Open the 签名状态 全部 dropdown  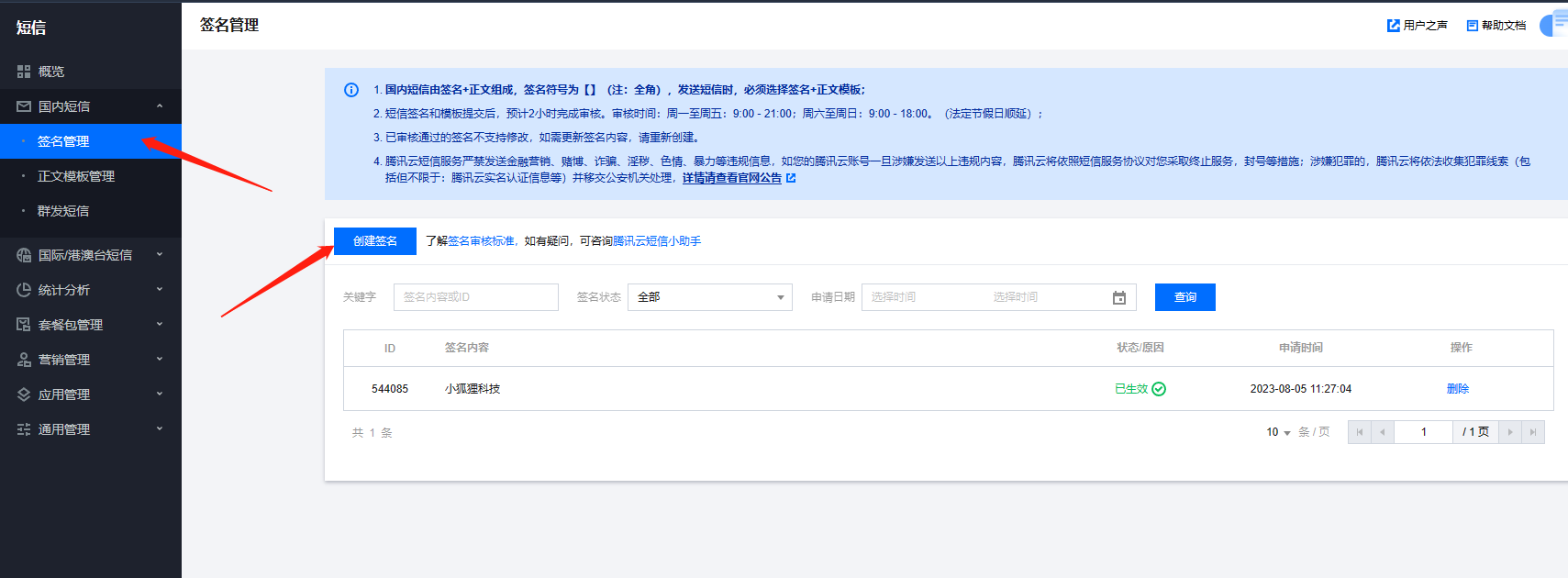click(x=710, y=297)
